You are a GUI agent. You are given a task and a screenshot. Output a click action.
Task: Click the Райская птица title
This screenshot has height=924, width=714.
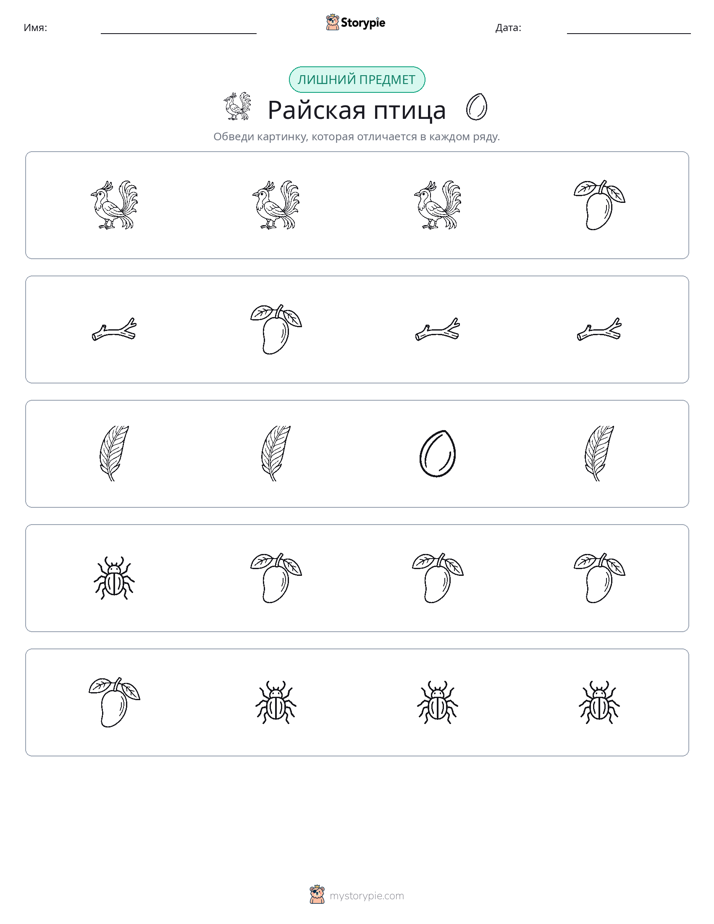[356, 110]
